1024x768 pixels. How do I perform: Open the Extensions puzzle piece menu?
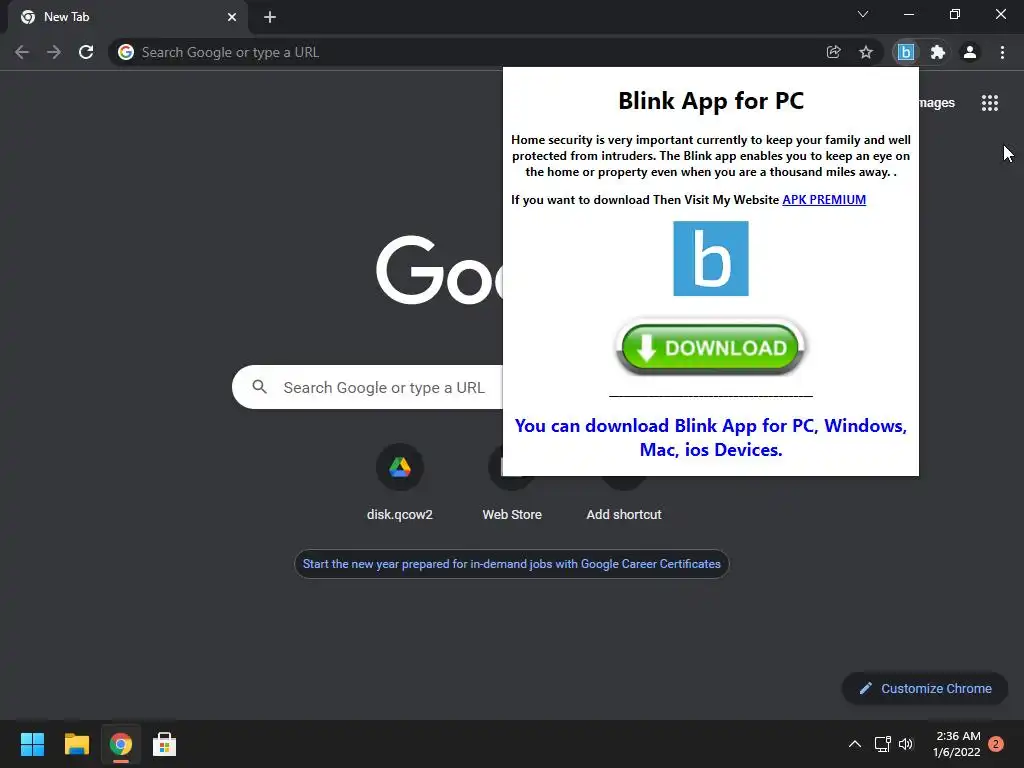938,52
